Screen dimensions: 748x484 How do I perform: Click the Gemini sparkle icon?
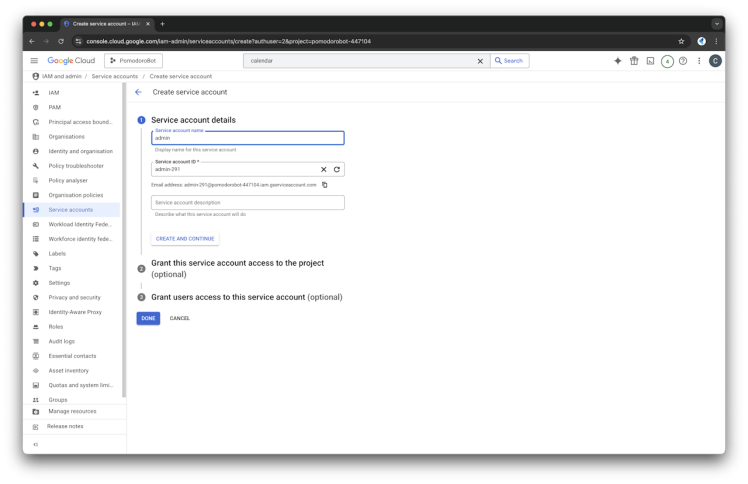(618, 61)
